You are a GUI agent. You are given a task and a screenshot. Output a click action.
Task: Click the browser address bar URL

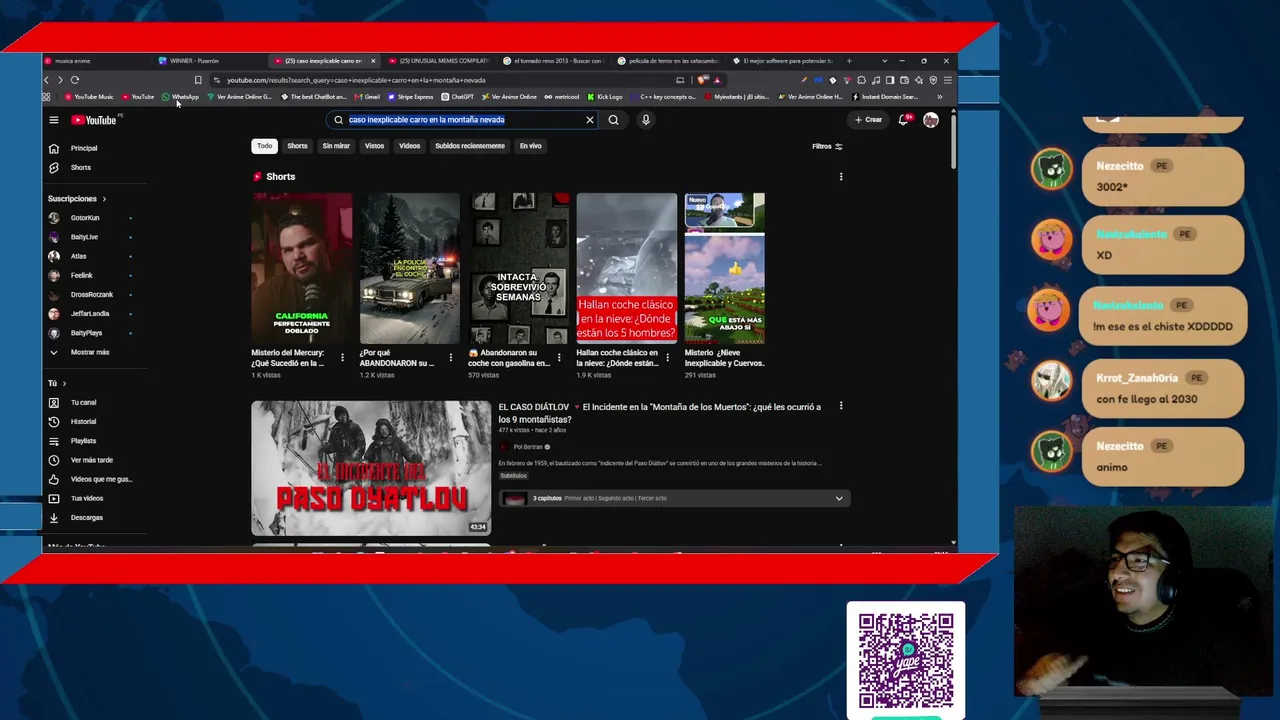pyautogui.click(x=356, y=80)
